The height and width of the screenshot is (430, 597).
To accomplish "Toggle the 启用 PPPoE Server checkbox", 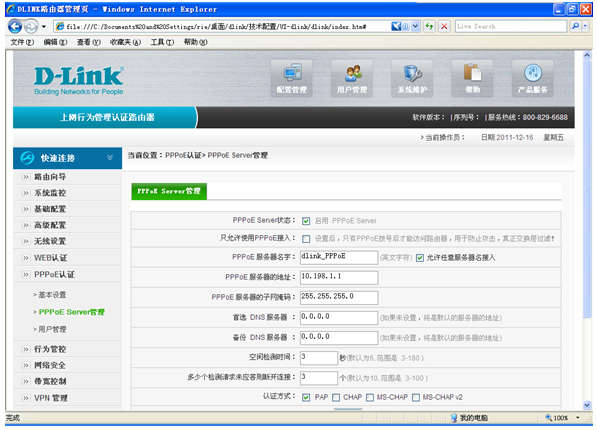I will (306, 221).
